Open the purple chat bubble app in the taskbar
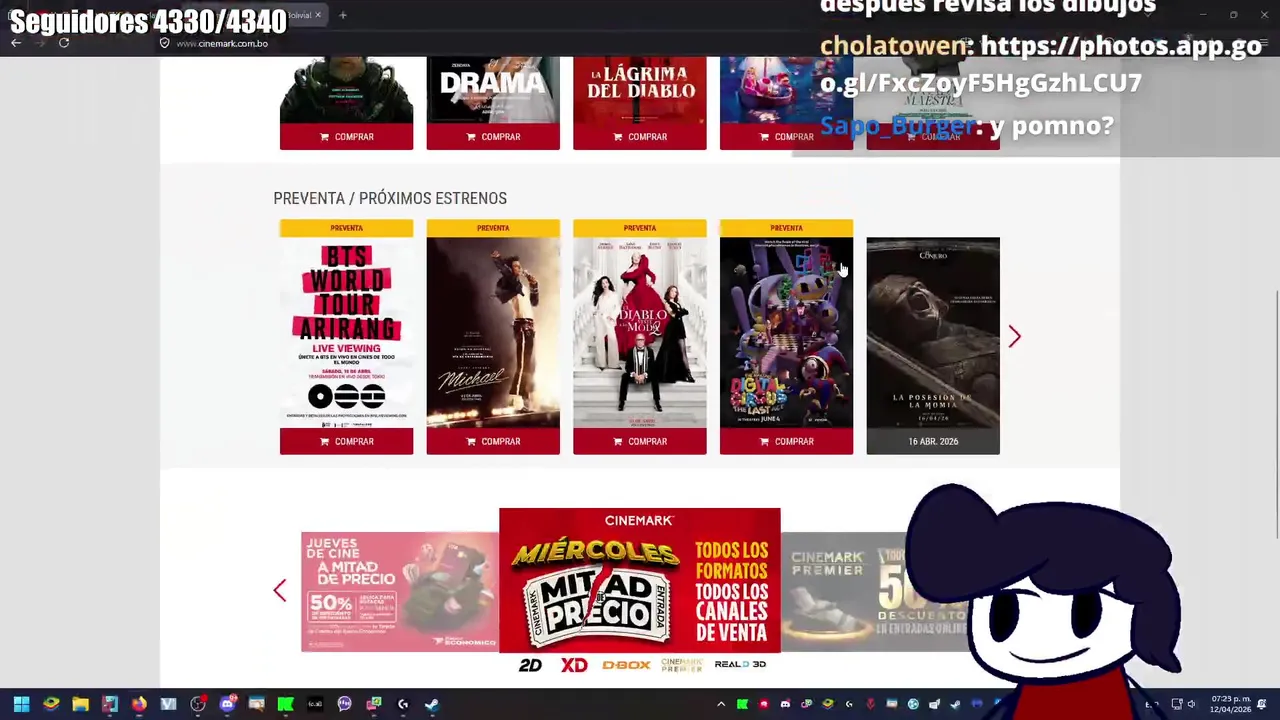Image resolution: width=1280 pixels, height=720 pixels. (x=344, y=704)
